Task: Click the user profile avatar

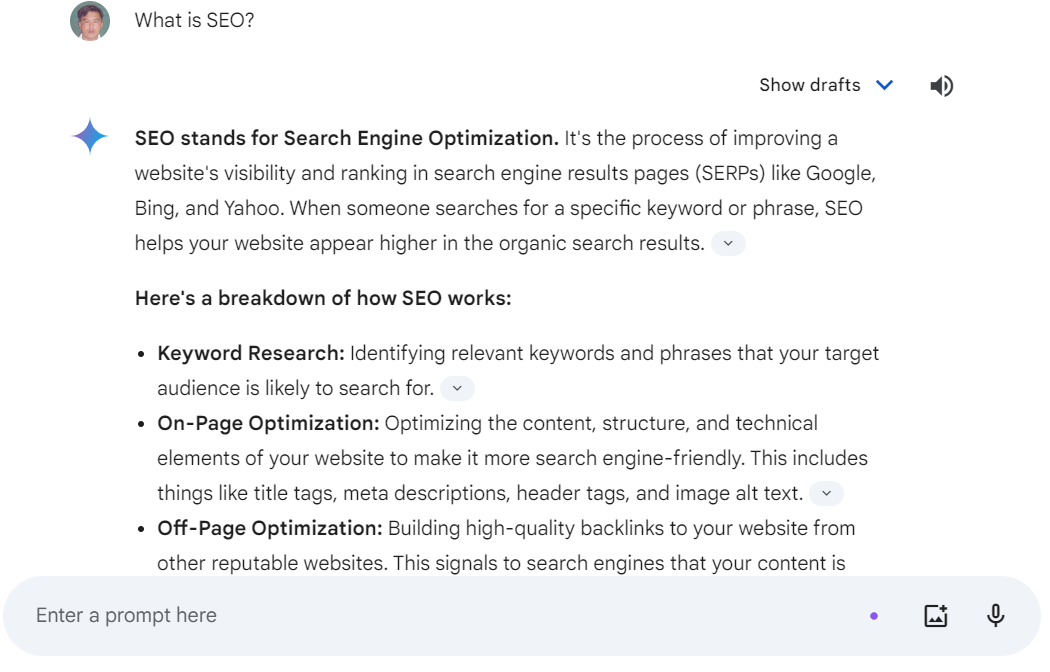Action: tap(90, 21)
